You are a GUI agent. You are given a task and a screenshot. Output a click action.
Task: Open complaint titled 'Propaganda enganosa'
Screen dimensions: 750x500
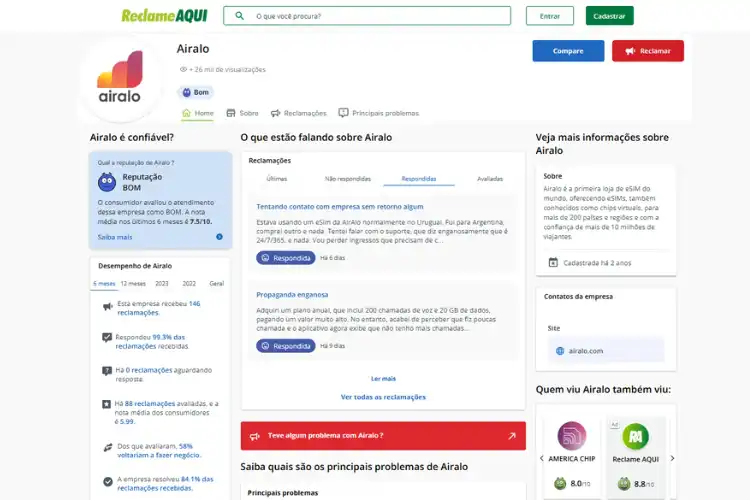(292, 295)
